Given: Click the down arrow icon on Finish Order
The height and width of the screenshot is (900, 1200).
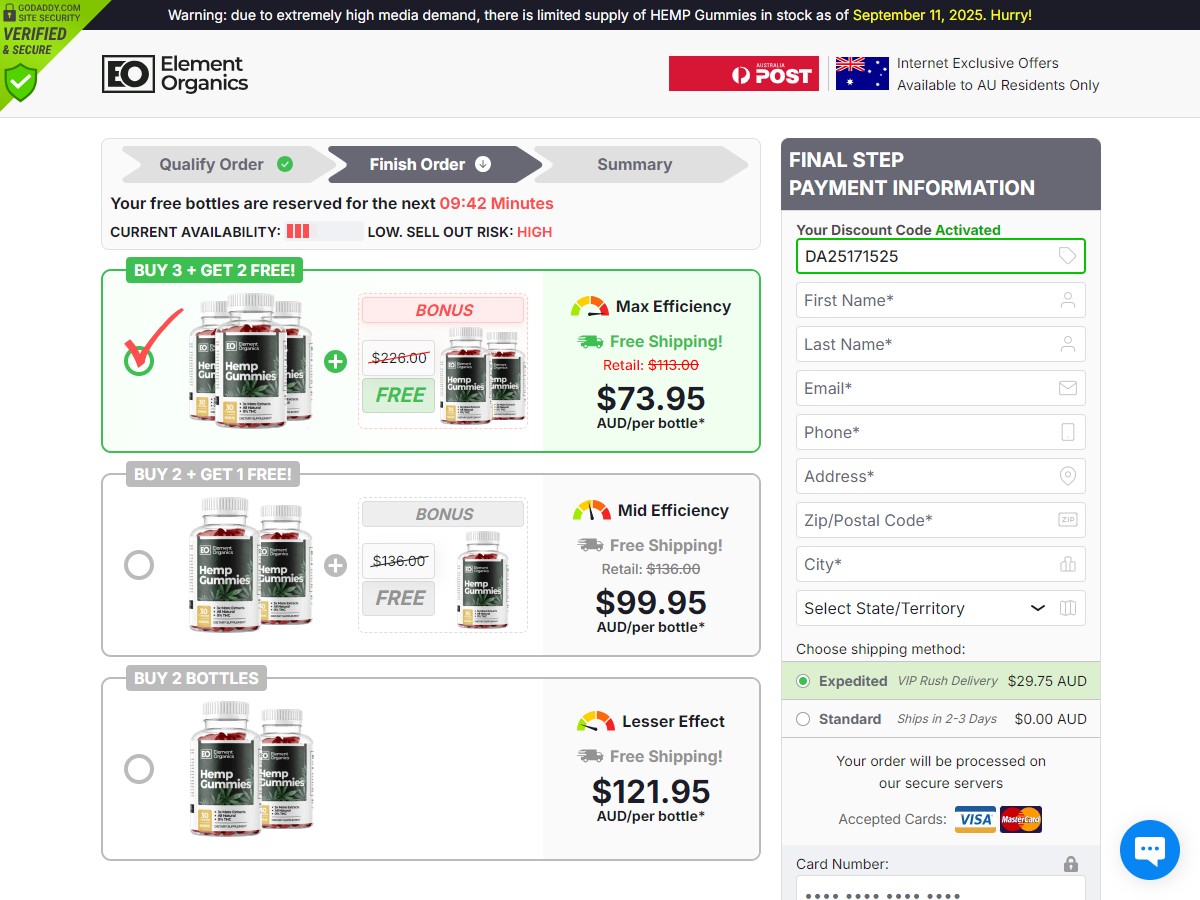Looking at the screenshot, I should [x=483, y=164].
